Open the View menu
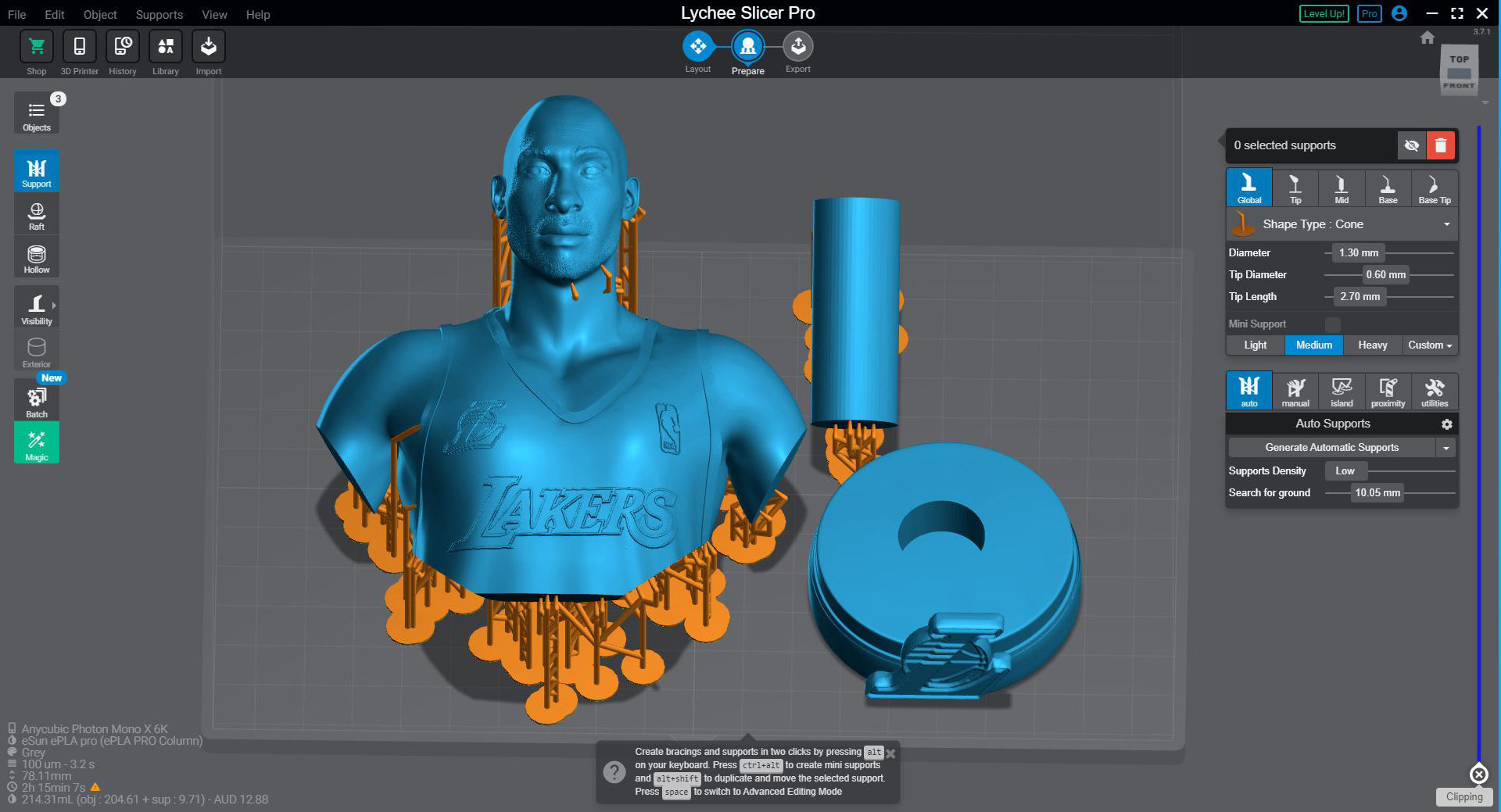 (214, 14)
